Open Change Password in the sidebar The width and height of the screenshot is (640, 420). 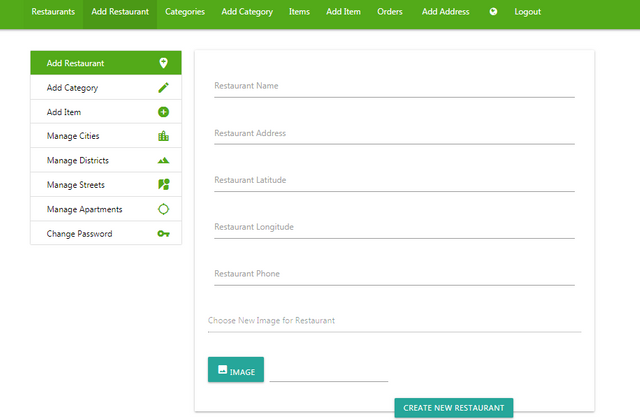(x=106, y=233)
